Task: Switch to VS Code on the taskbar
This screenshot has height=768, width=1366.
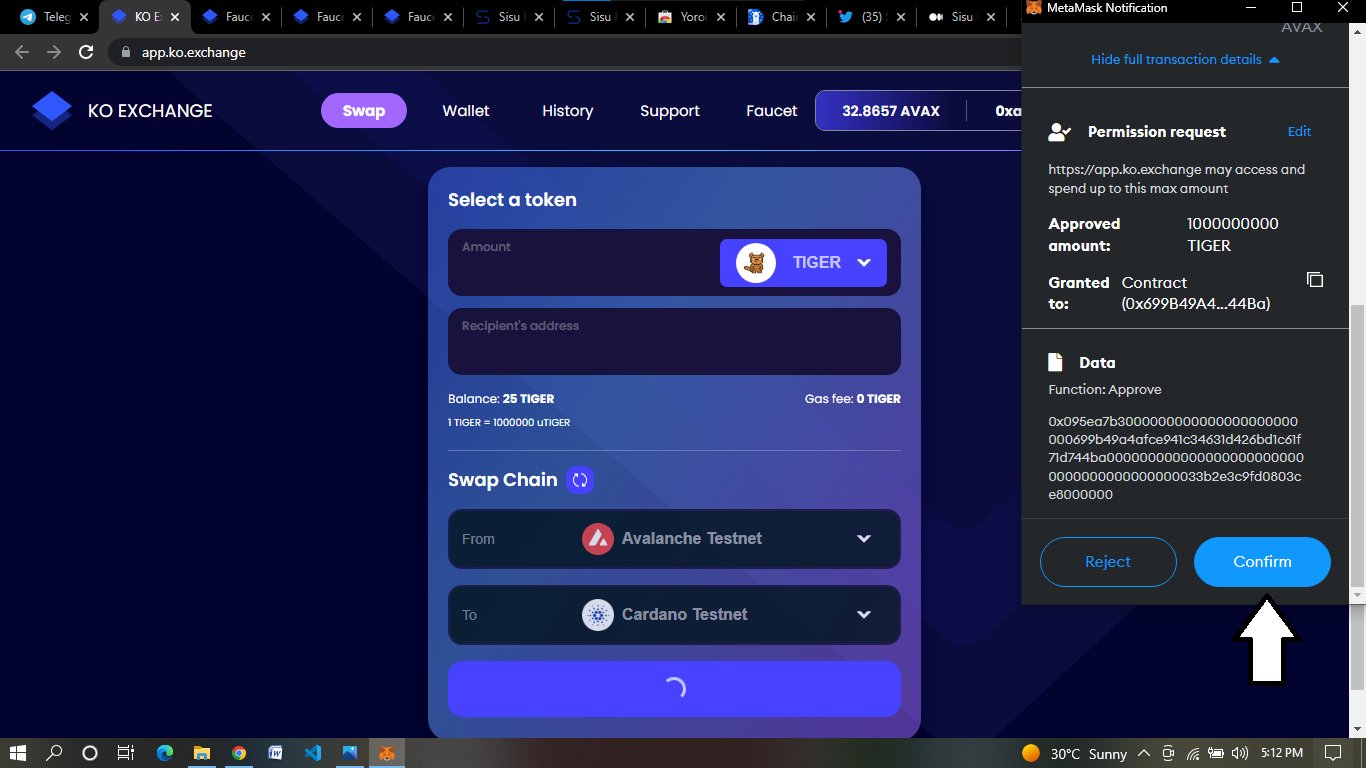Action: coord(312,753)
